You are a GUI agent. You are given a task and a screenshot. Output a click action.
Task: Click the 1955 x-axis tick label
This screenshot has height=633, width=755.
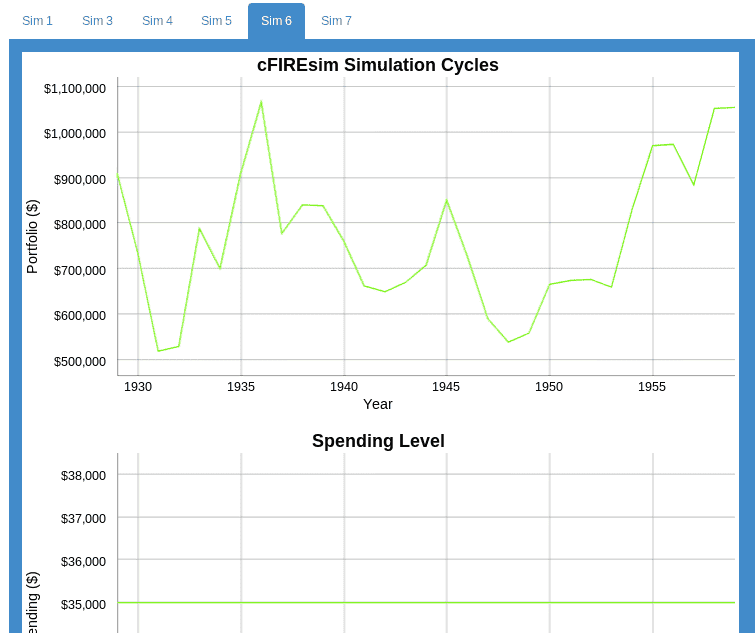coord(652,386)
